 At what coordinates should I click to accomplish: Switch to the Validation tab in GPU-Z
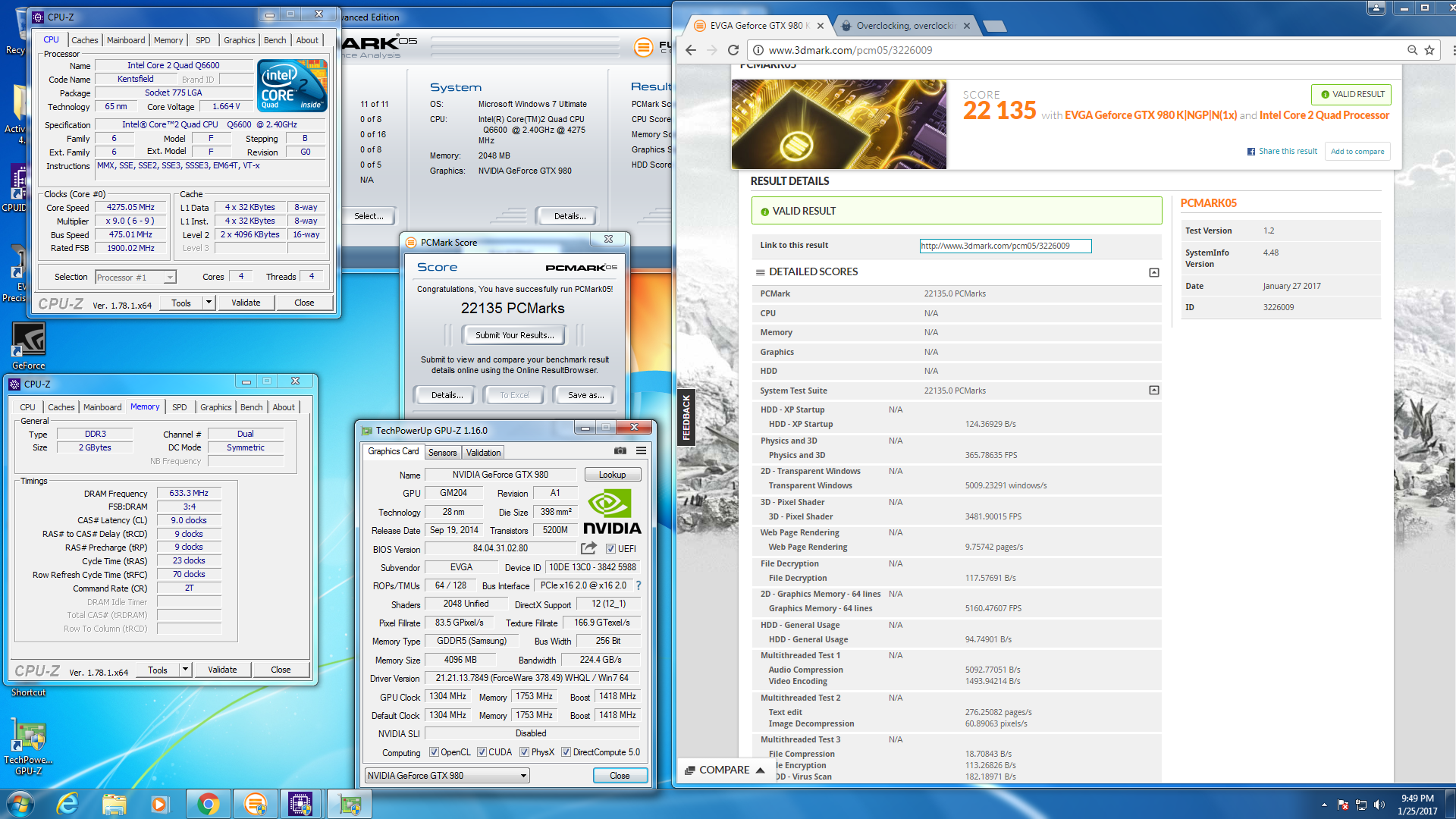click(483, 452)
